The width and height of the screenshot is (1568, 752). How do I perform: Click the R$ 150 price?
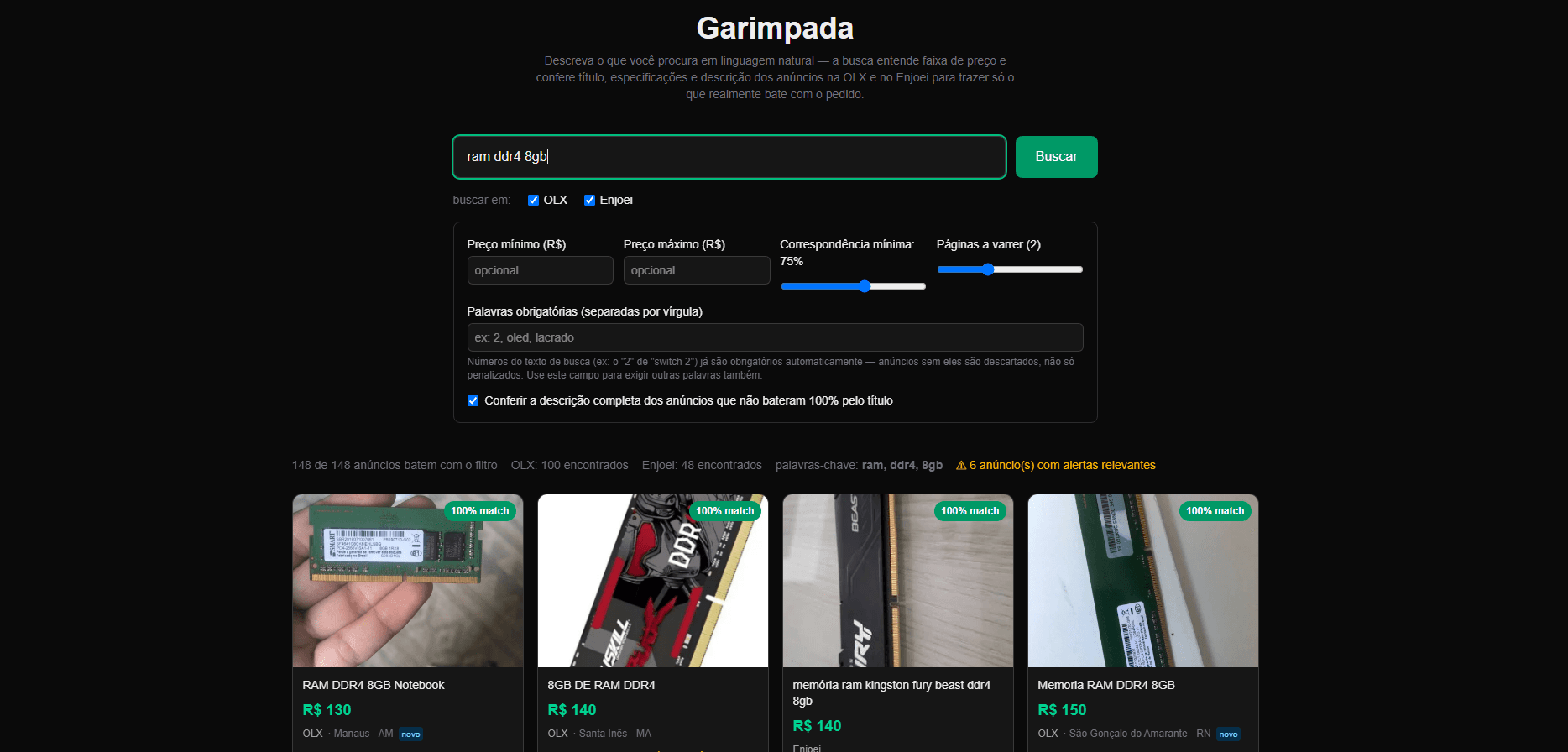(1062, 710)
